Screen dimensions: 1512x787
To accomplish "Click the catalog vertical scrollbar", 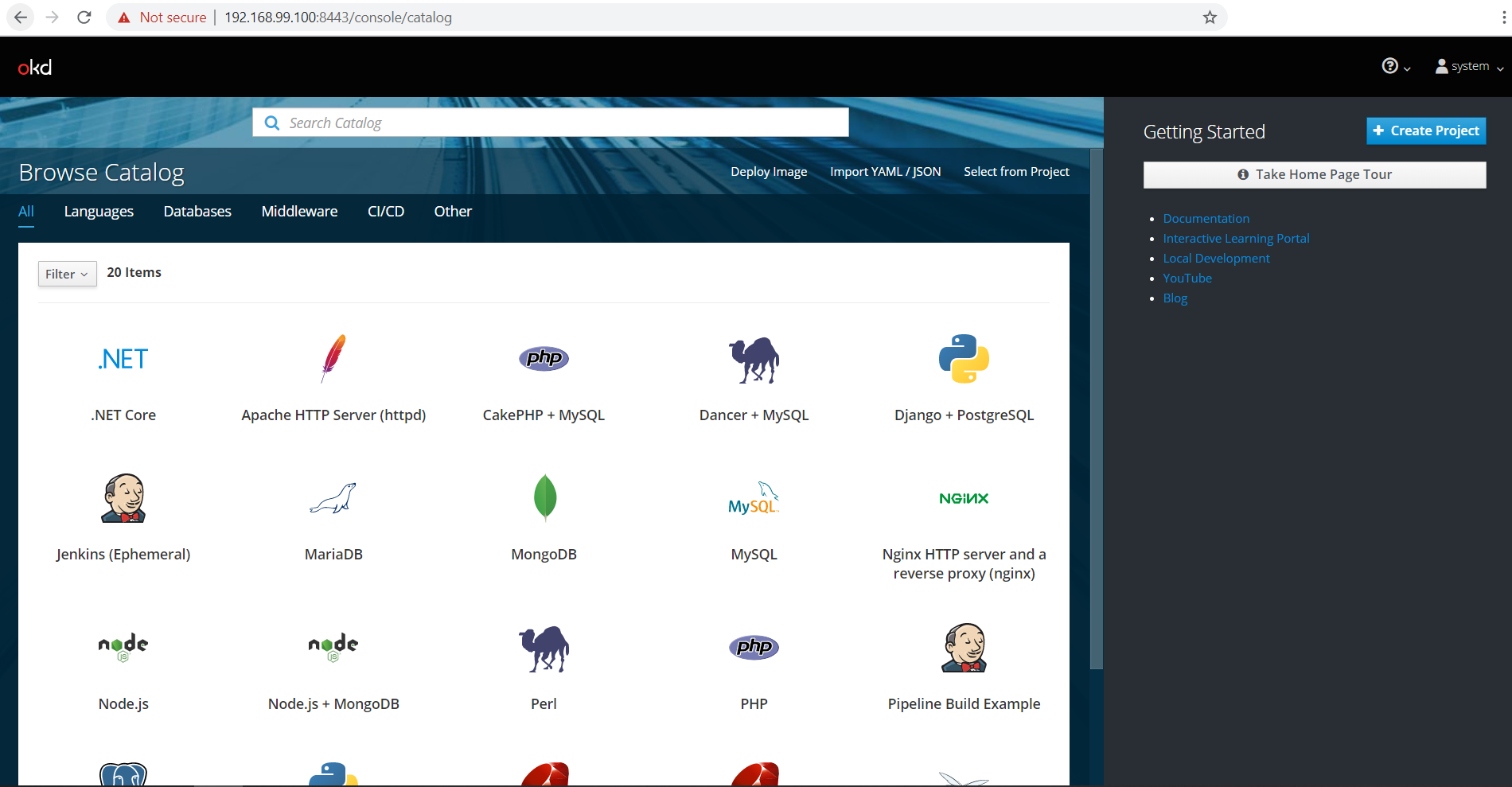I will click(1096, 409).
